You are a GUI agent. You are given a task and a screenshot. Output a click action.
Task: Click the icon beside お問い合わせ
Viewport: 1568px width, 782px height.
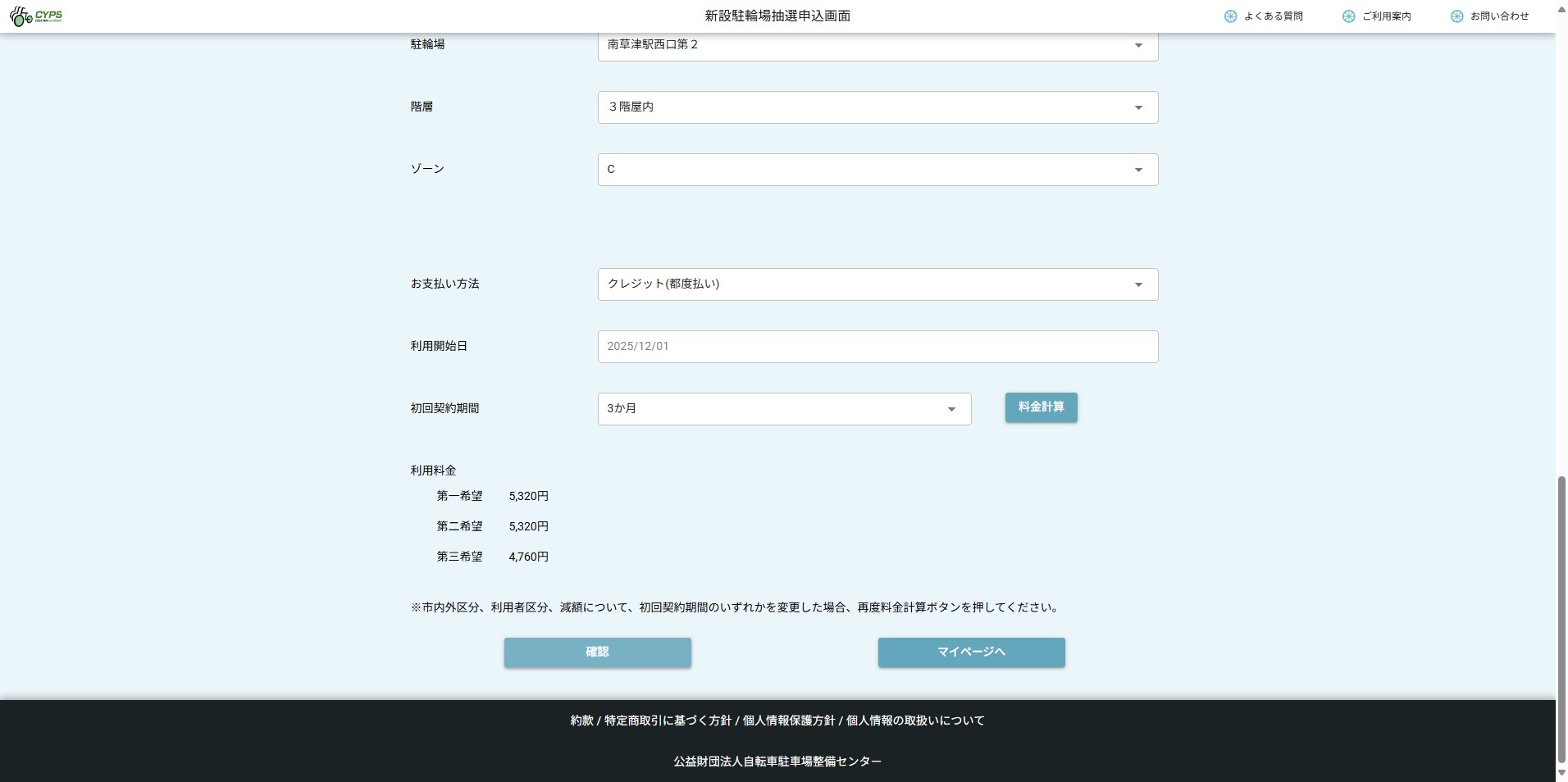click(x=1456, y=16)
